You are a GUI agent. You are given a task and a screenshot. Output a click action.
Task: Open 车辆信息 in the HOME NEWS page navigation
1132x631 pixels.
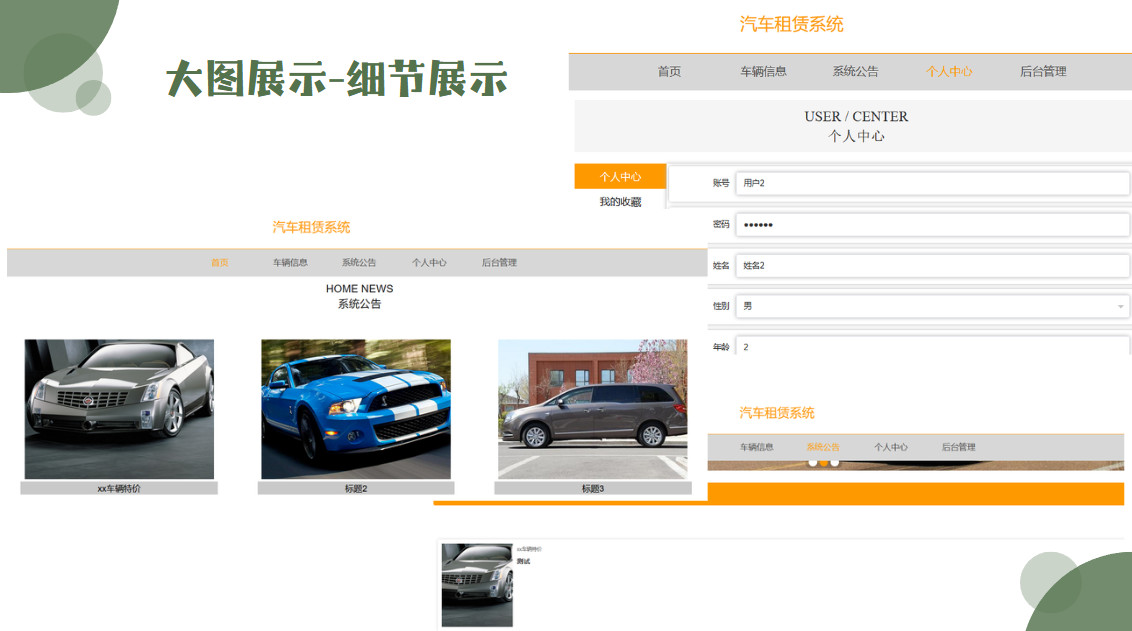pyautogui.click(x=290, y=263)
